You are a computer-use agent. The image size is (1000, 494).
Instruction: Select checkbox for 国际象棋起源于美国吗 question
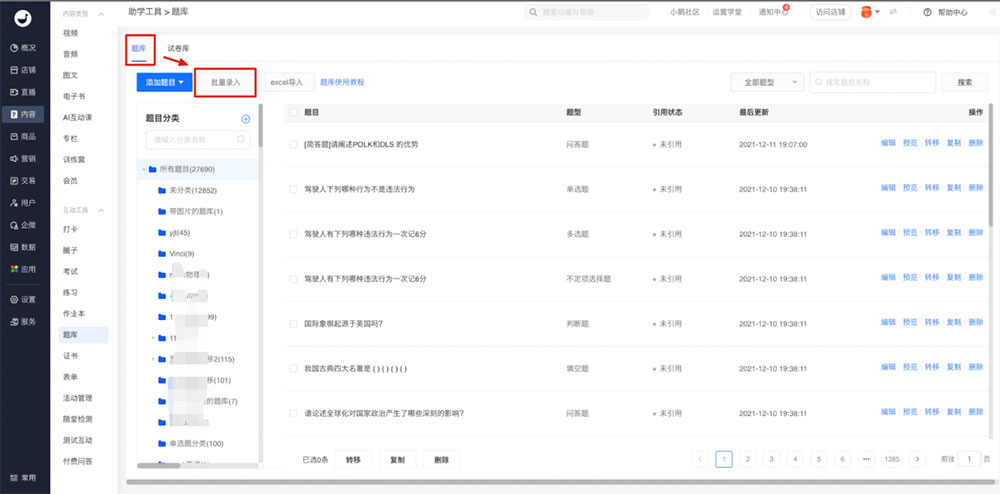click(293, 323)
